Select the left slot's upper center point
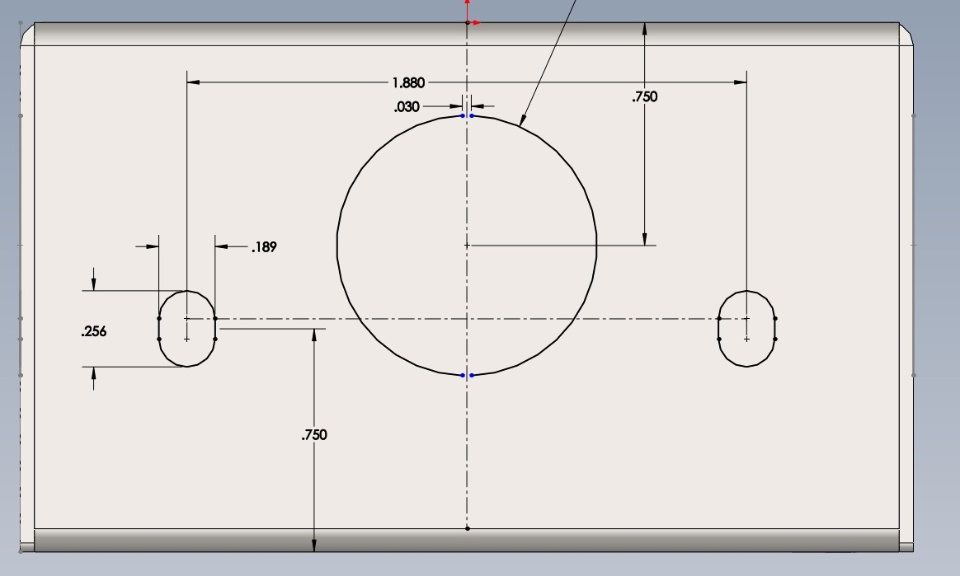The height and width of the screenshot is (576, 960). [187, 318]
